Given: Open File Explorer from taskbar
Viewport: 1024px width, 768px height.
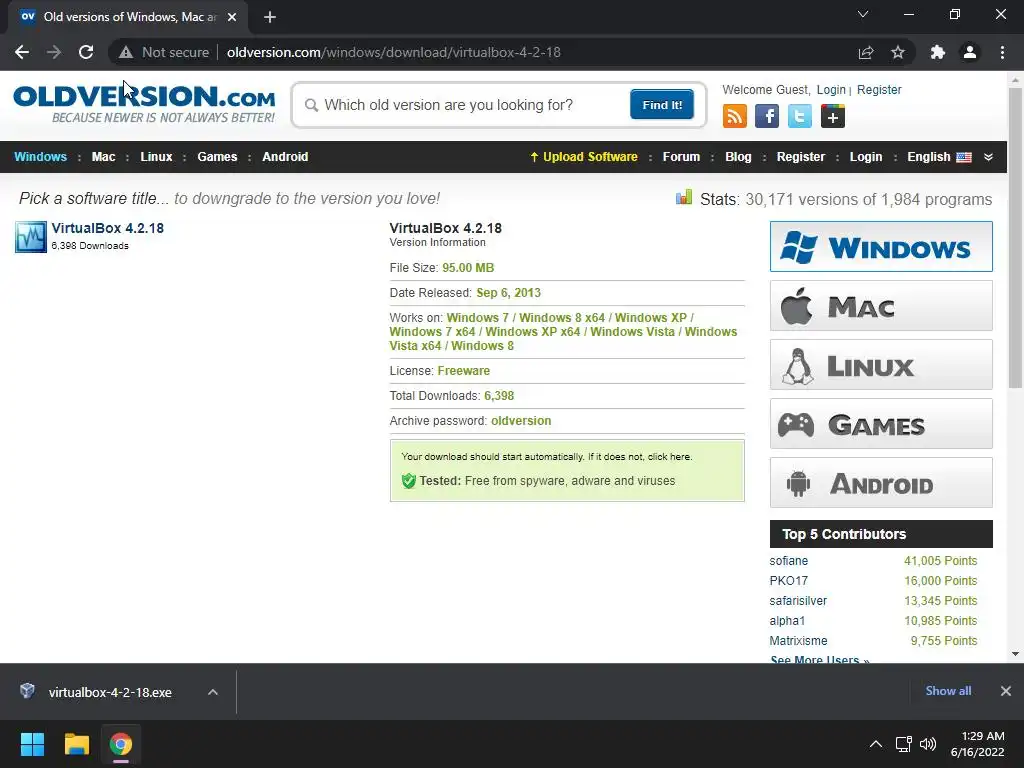Looking at the screenshot, I should (x=76, y=744).
